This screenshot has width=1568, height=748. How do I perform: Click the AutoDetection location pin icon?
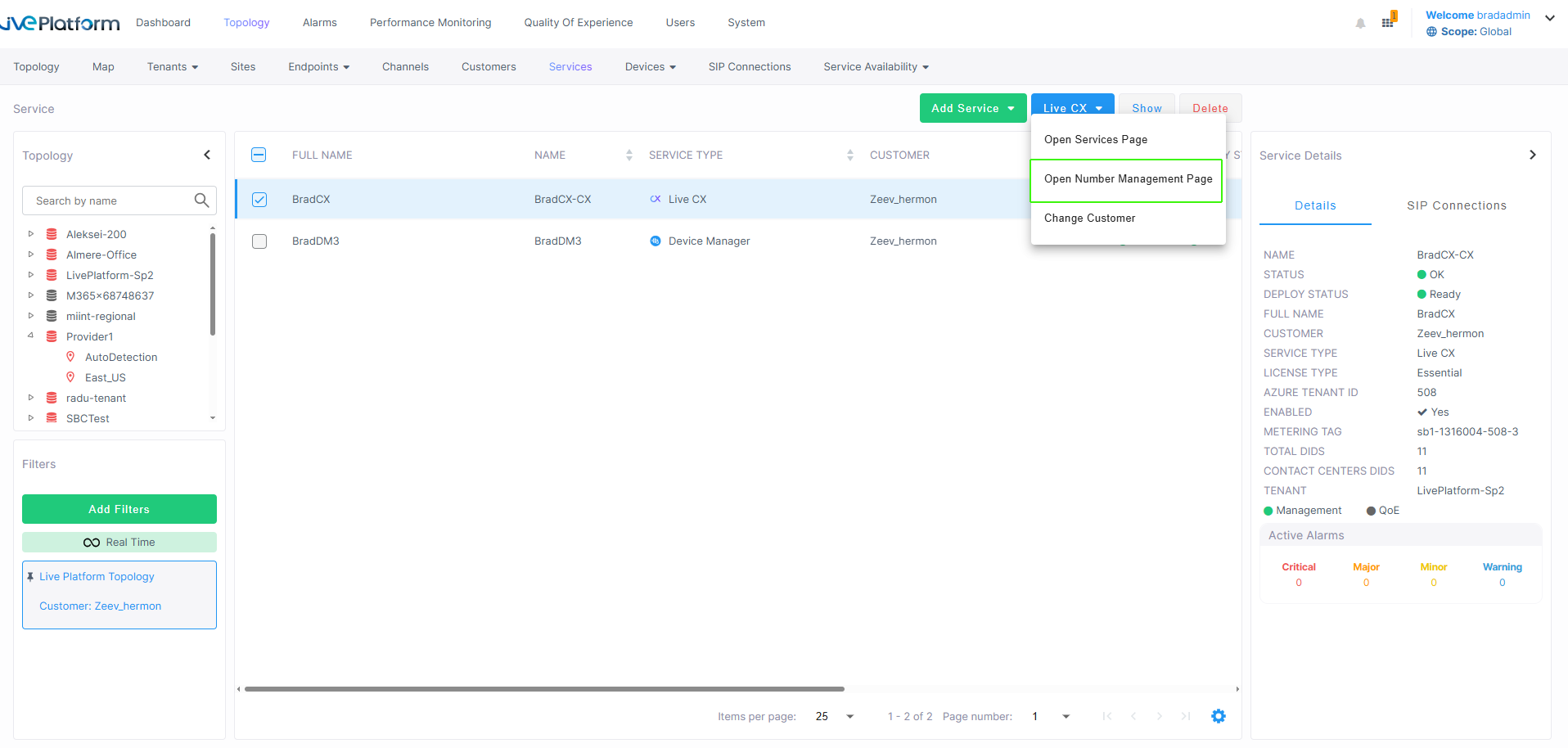[70, 357]
